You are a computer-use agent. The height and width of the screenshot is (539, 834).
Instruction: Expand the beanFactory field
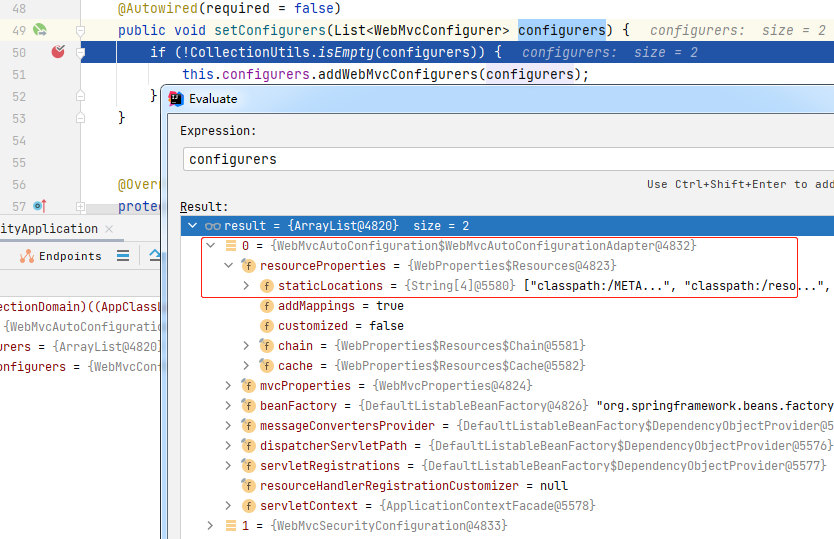[228, 406]
